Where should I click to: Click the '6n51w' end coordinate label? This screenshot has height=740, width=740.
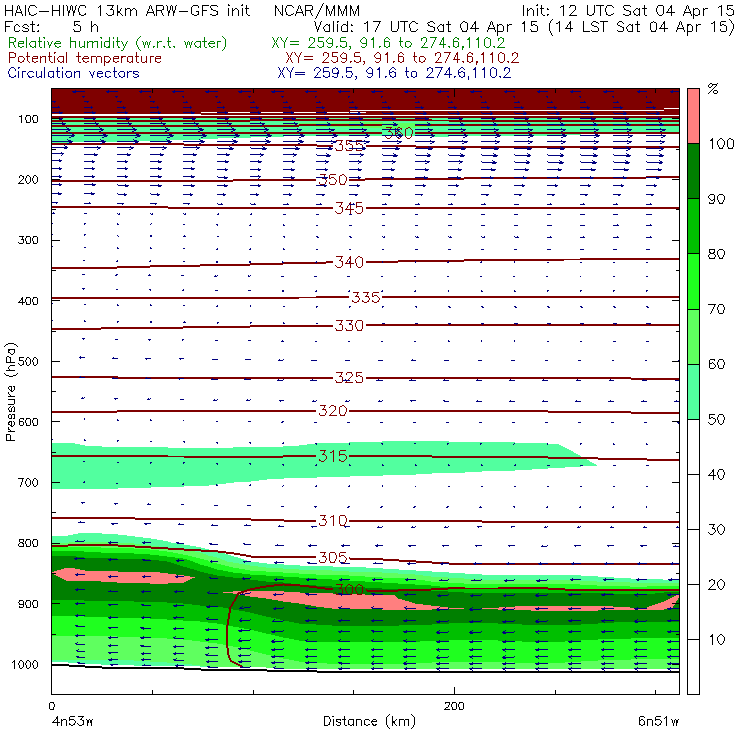[x=658, y=722]
